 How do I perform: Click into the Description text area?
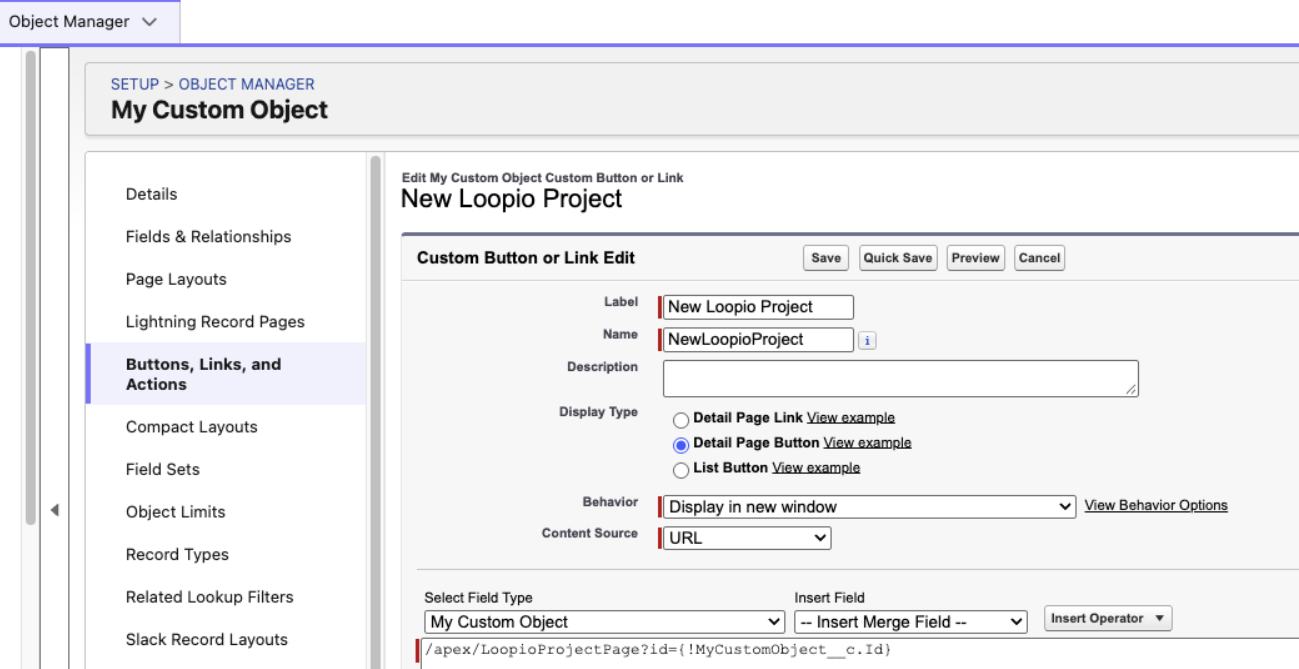pos(900,379)
